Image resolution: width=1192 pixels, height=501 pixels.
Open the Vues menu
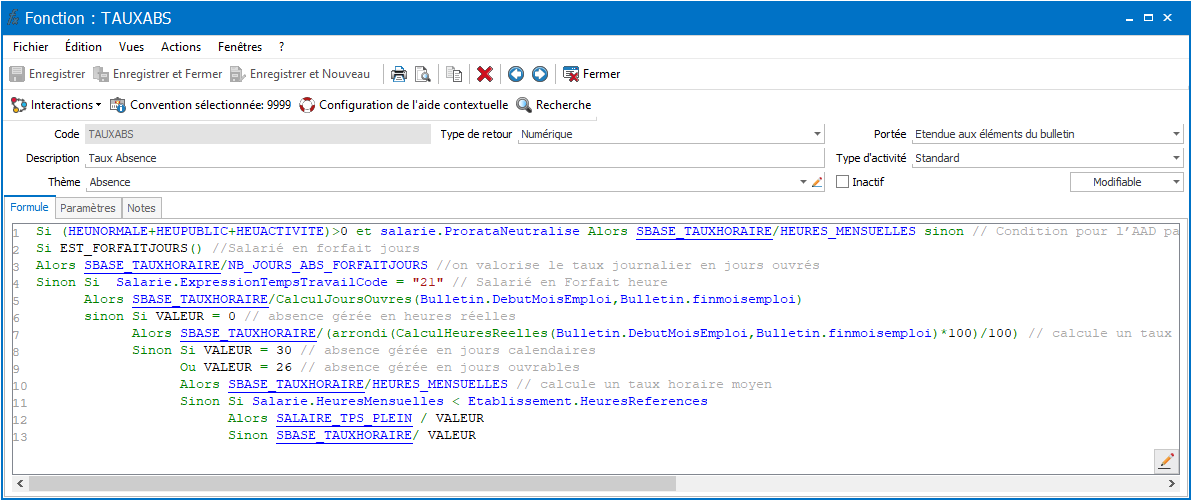point(132,47)
